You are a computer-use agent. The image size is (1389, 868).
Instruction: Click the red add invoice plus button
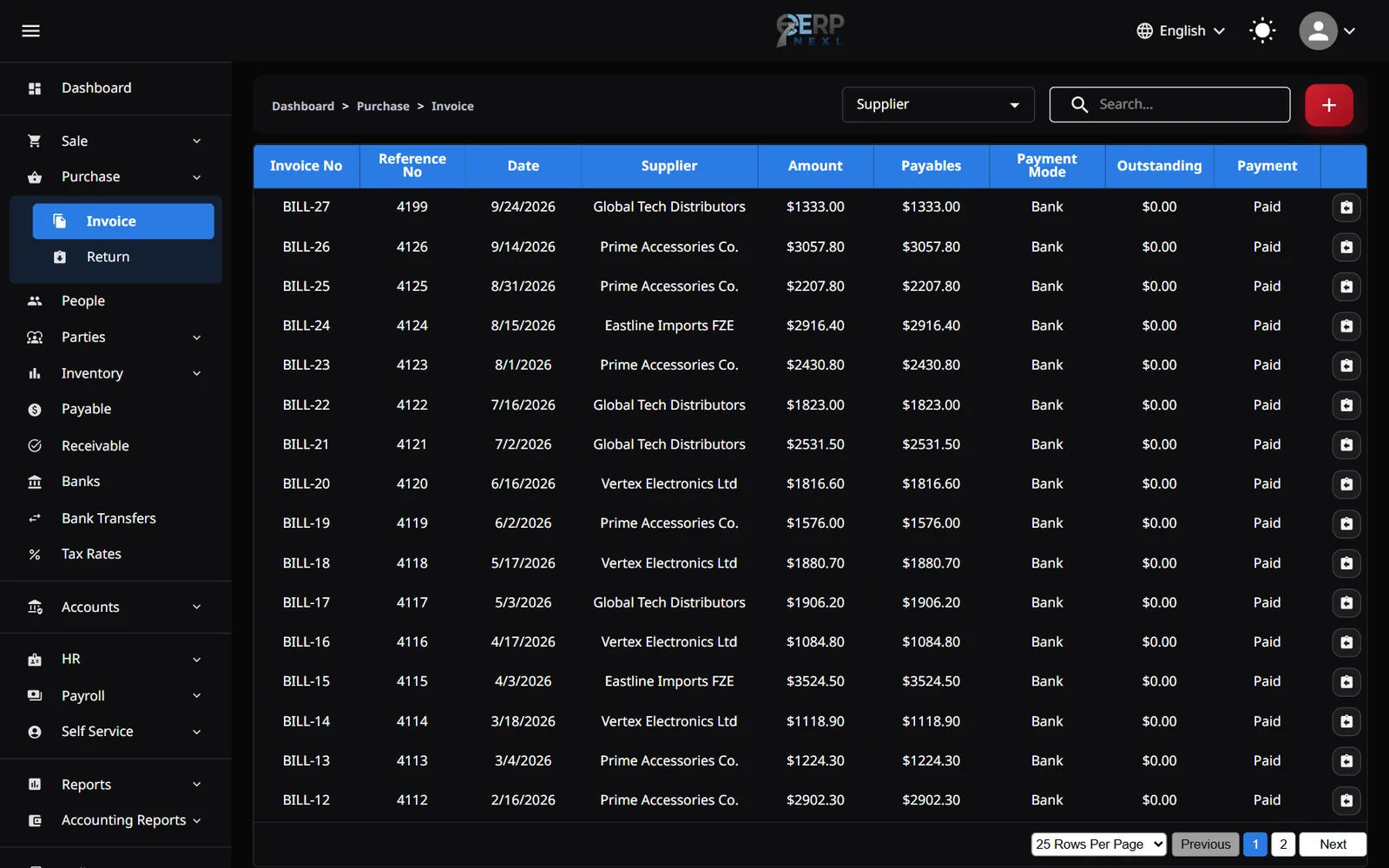[1328, 105]
